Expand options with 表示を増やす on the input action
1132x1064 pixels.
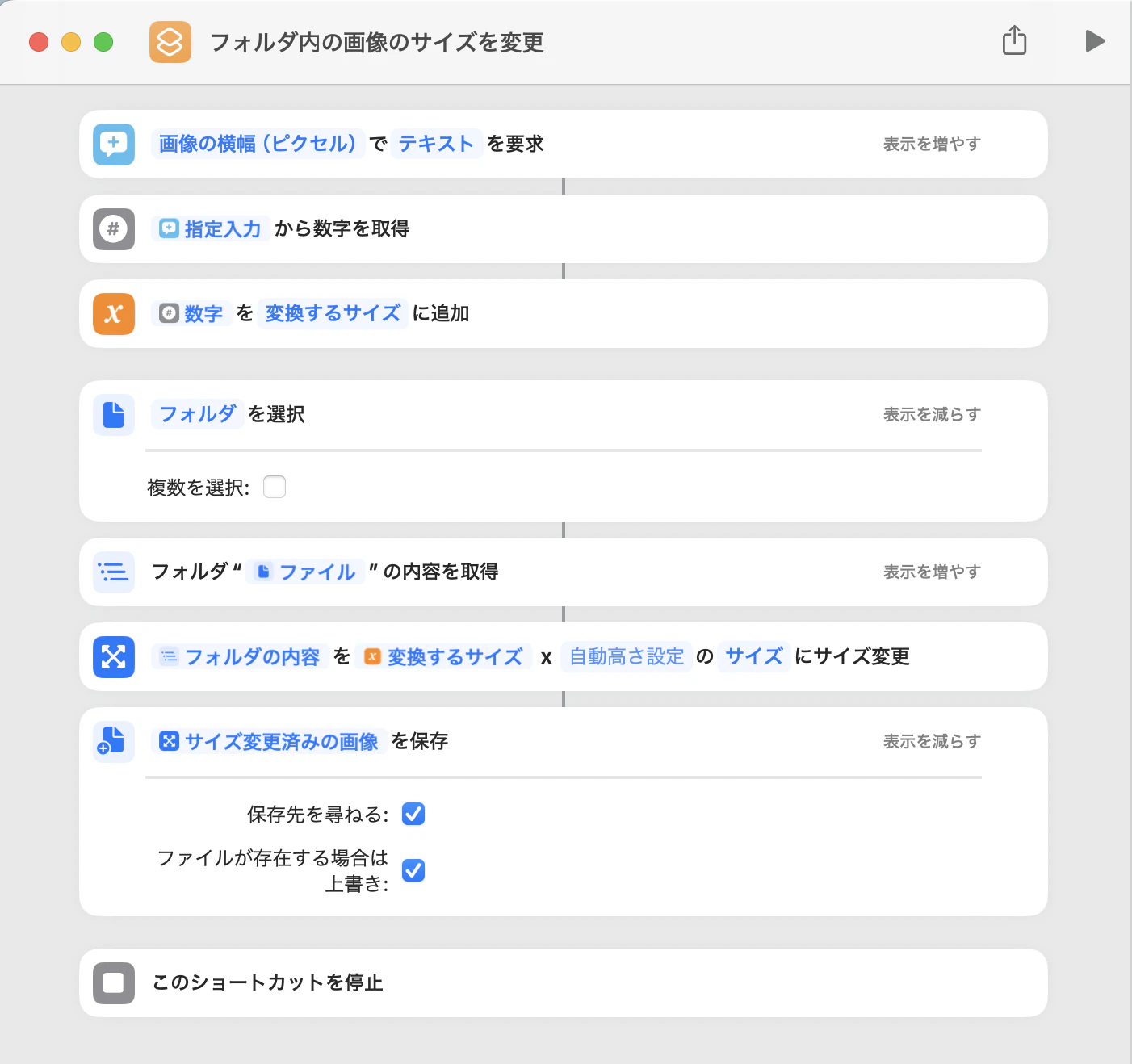(x=932, y=144)
